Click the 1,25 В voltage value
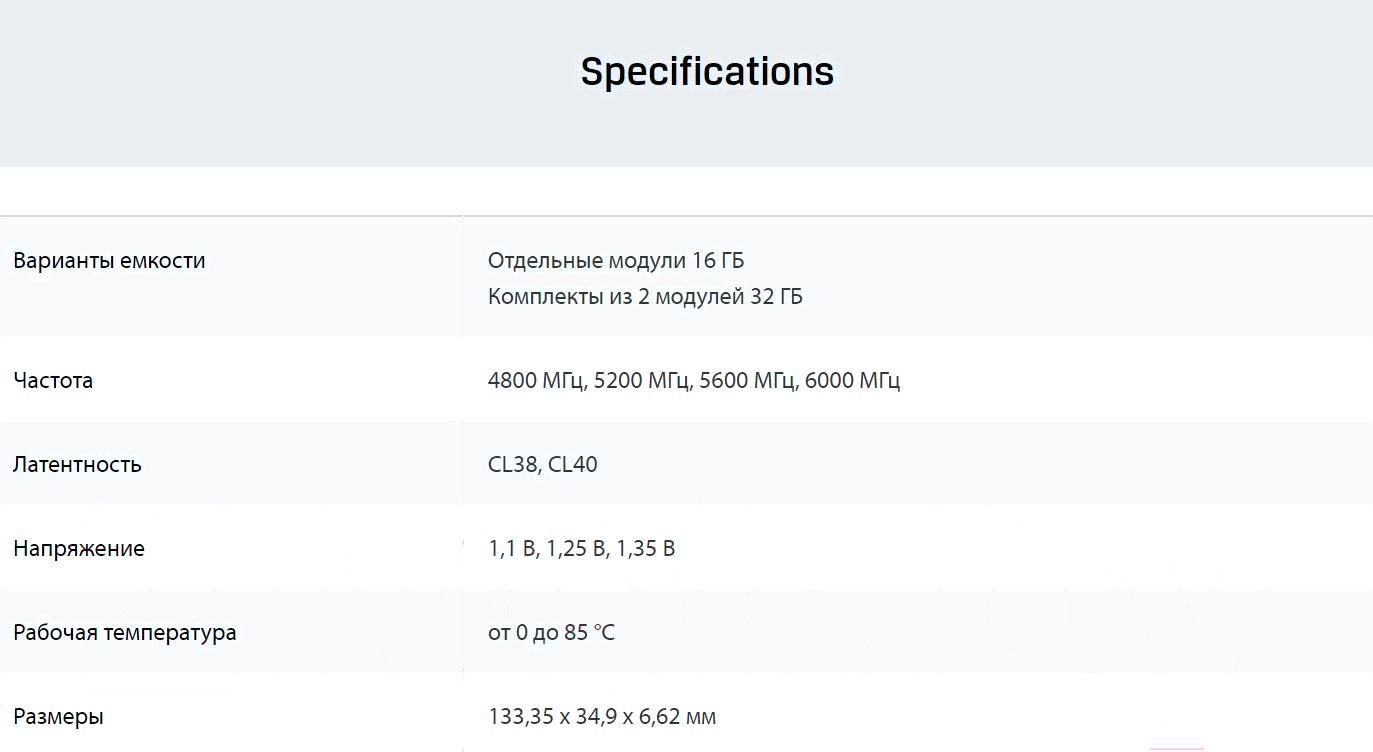This screenshot has width=1373, height=752. pyautogui.click(x=576, y=549)
